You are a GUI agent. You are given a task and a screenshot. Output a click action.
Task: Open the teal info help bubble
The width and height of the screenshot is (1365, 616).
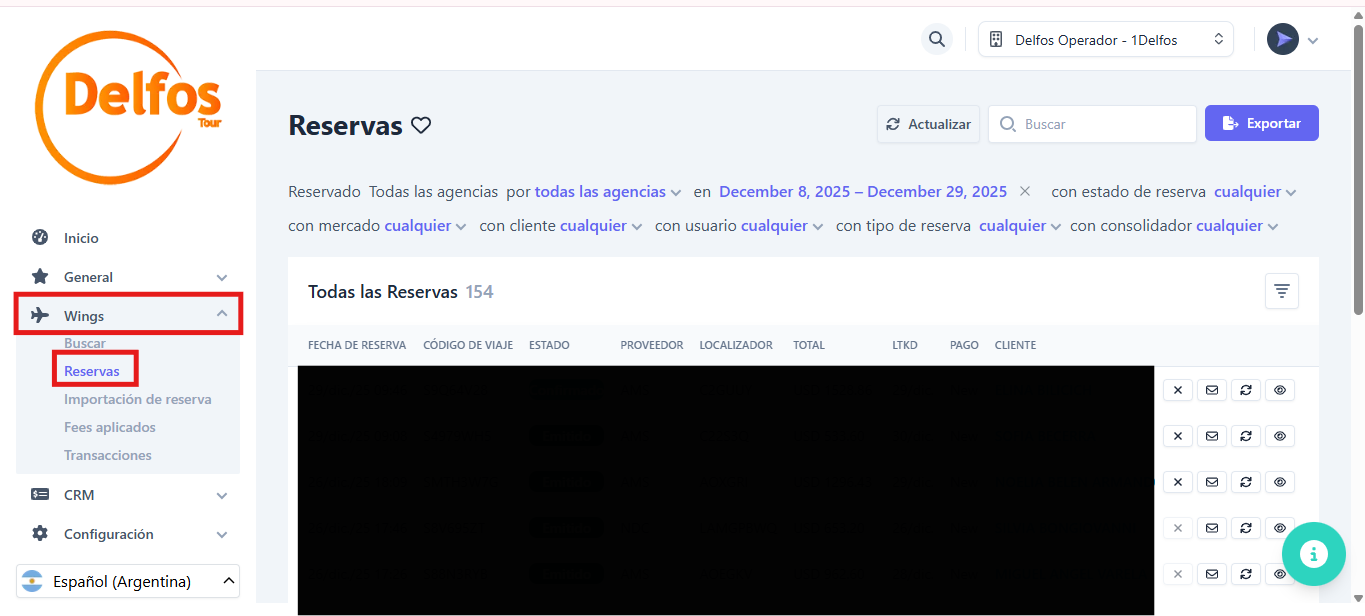pyautogui.click(x=1313, y=554)
